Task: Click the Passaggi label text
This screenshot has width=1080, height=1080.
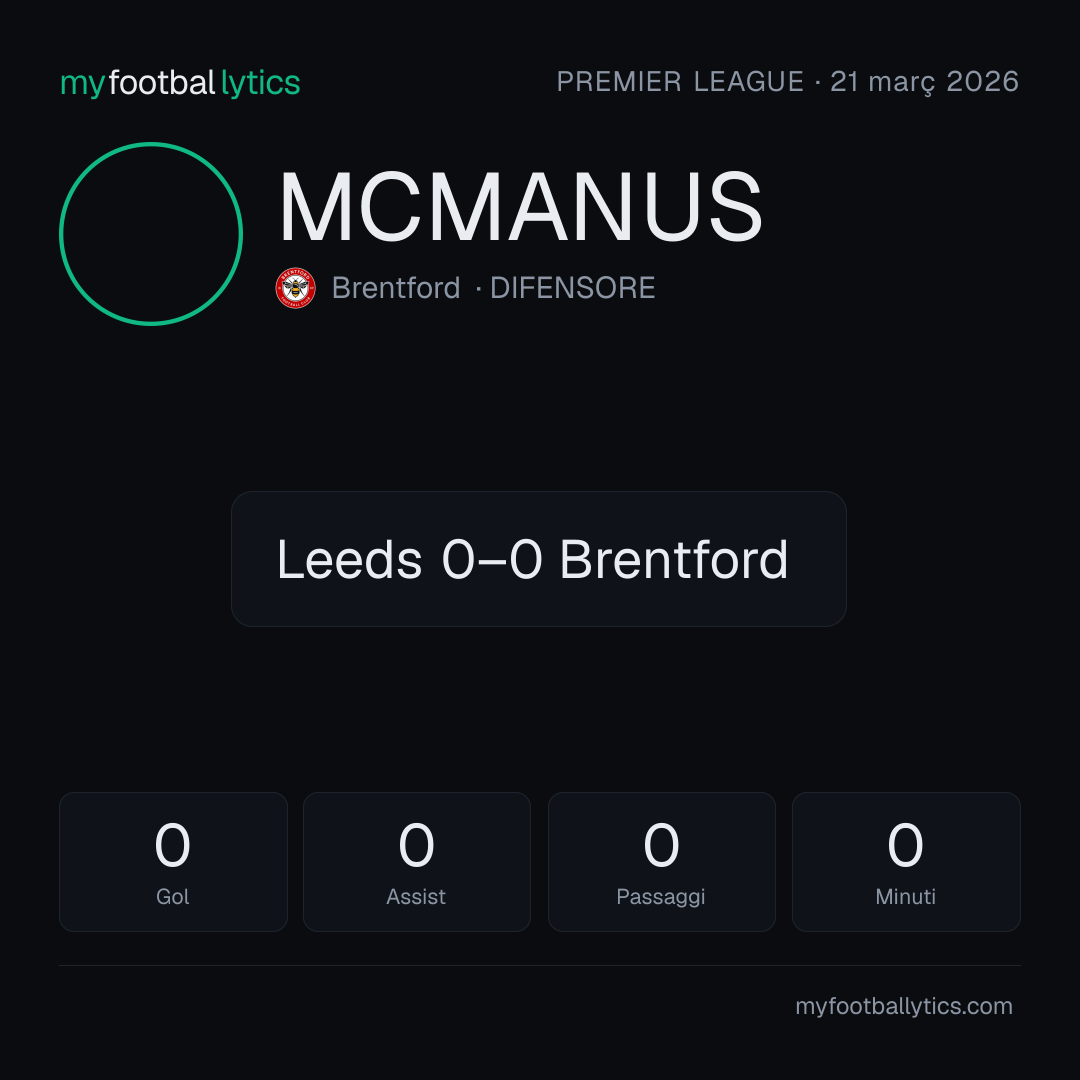Action: click(661, 897)
